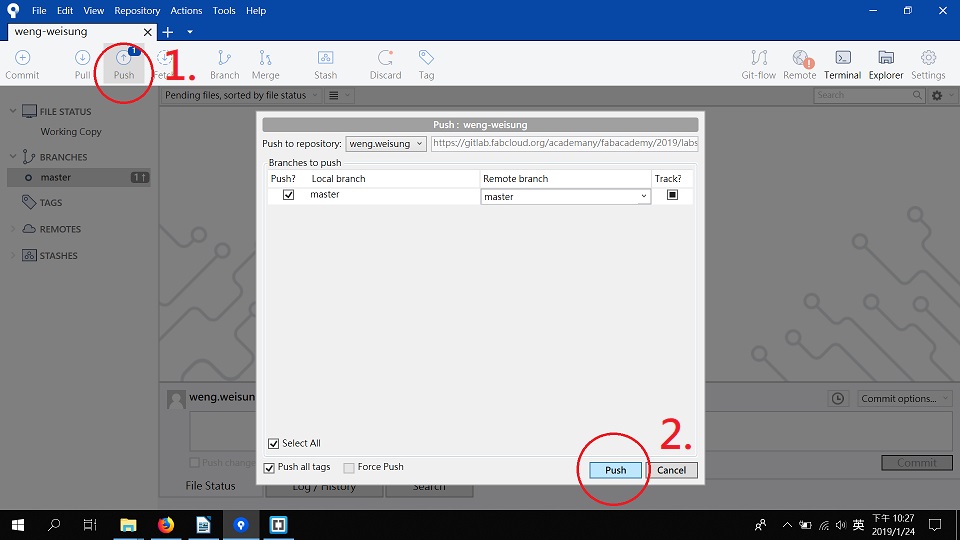The image size is (960, 540).
Task: Open the Edit menu
Action: pos(64,10)
